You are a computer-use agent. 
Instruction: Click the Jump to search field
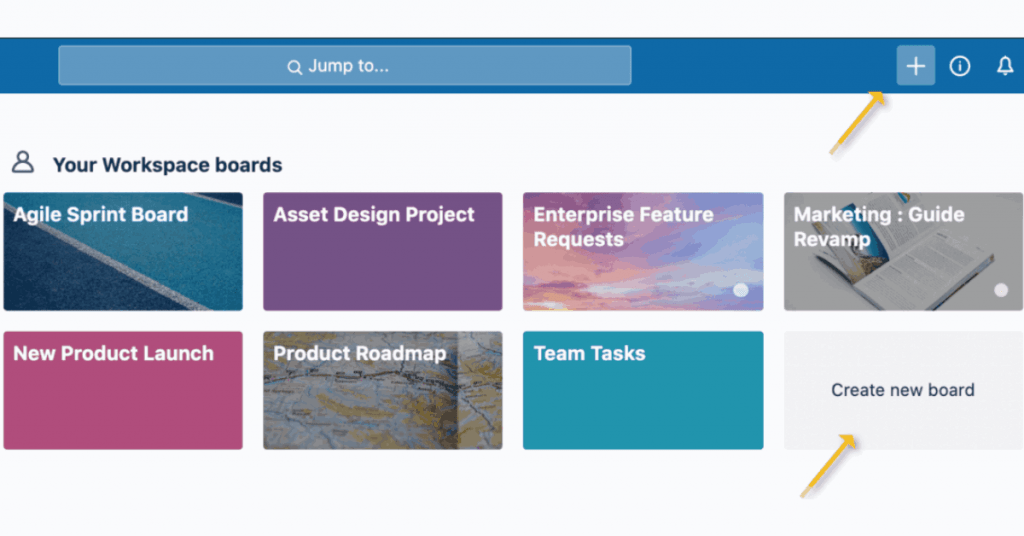(345, 65)
